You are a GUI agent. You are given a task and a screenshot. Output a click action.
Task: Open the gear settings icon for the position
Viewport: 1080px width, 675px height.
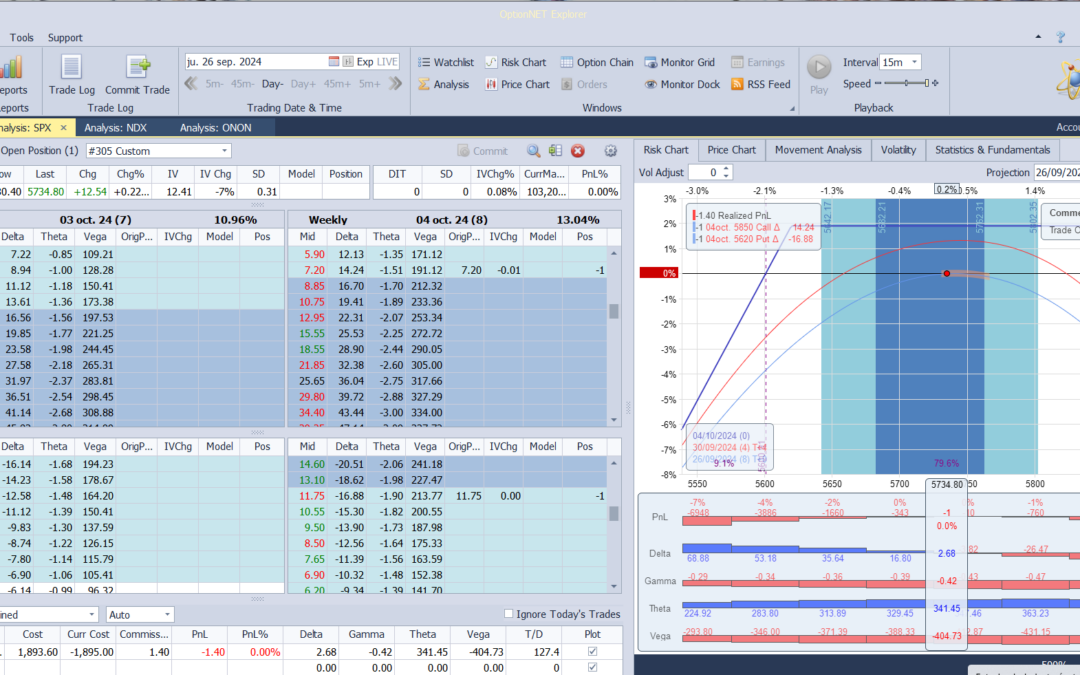click(x=610, y=151)
